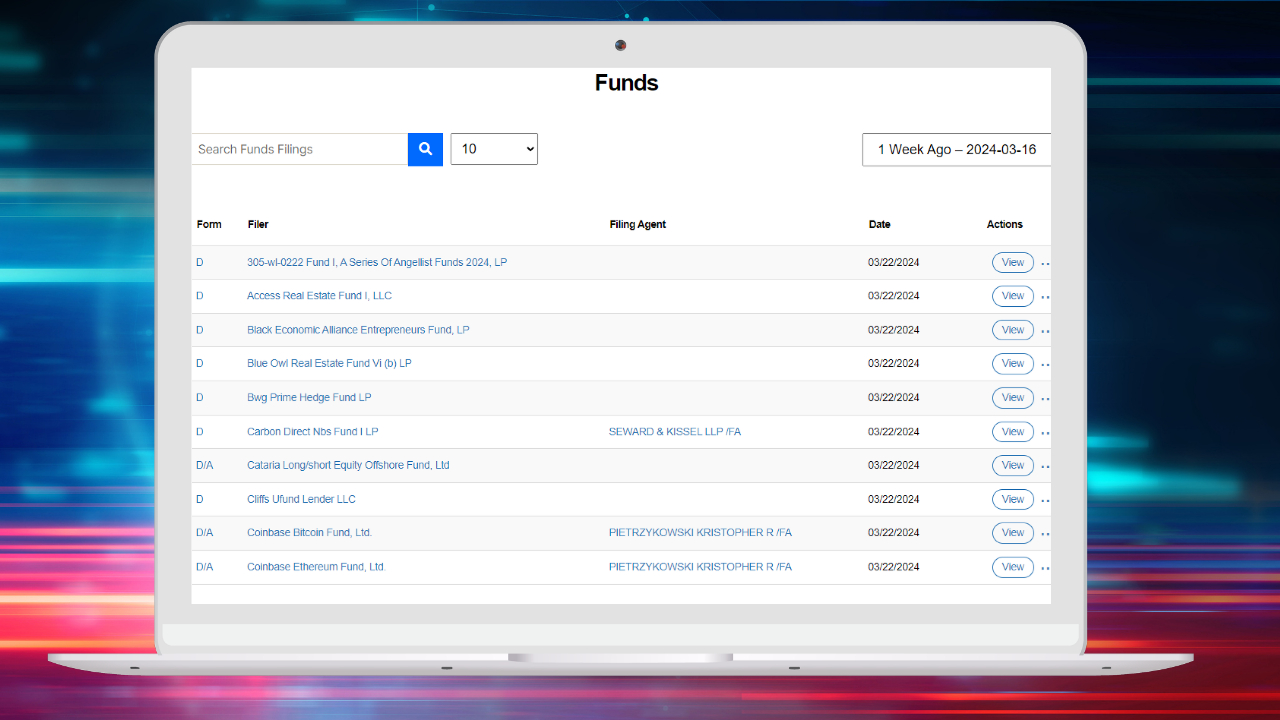Click the Form column header
The width and height of the screenshot is (1280, 720).
click(209, 225)
